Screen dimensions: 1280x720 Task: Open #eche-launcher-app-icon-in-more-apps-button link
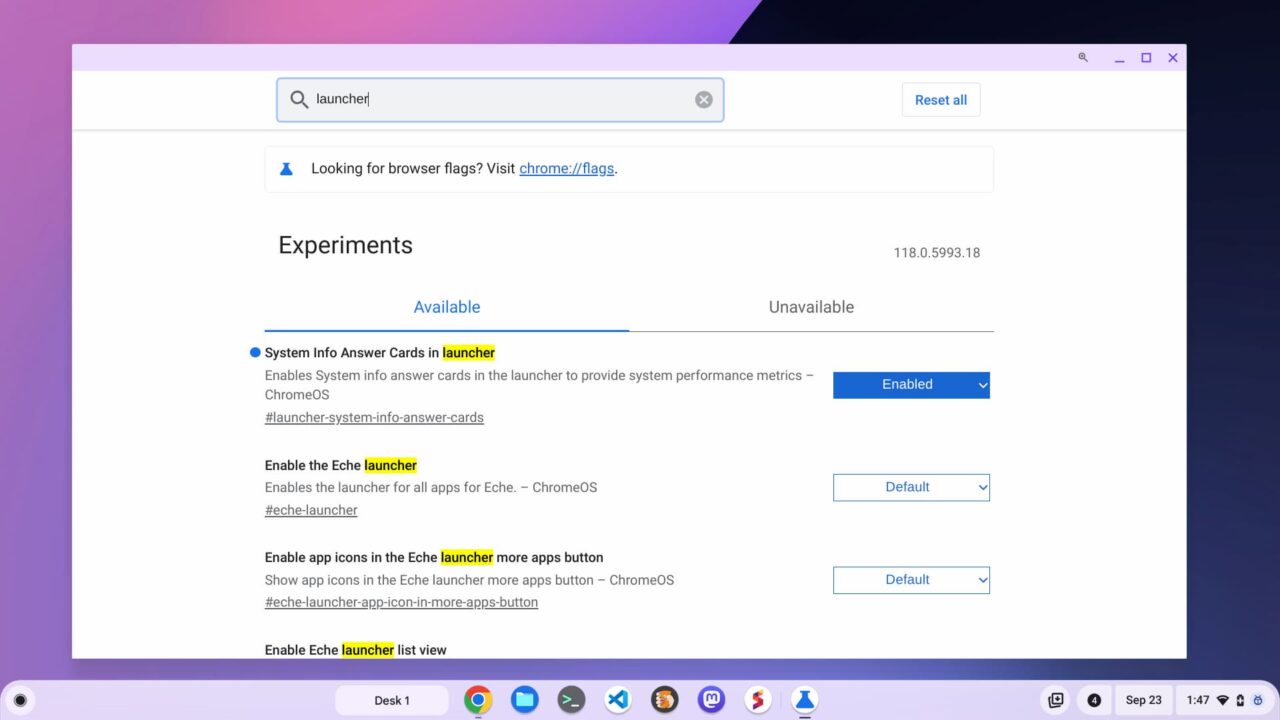coord(401,603)
